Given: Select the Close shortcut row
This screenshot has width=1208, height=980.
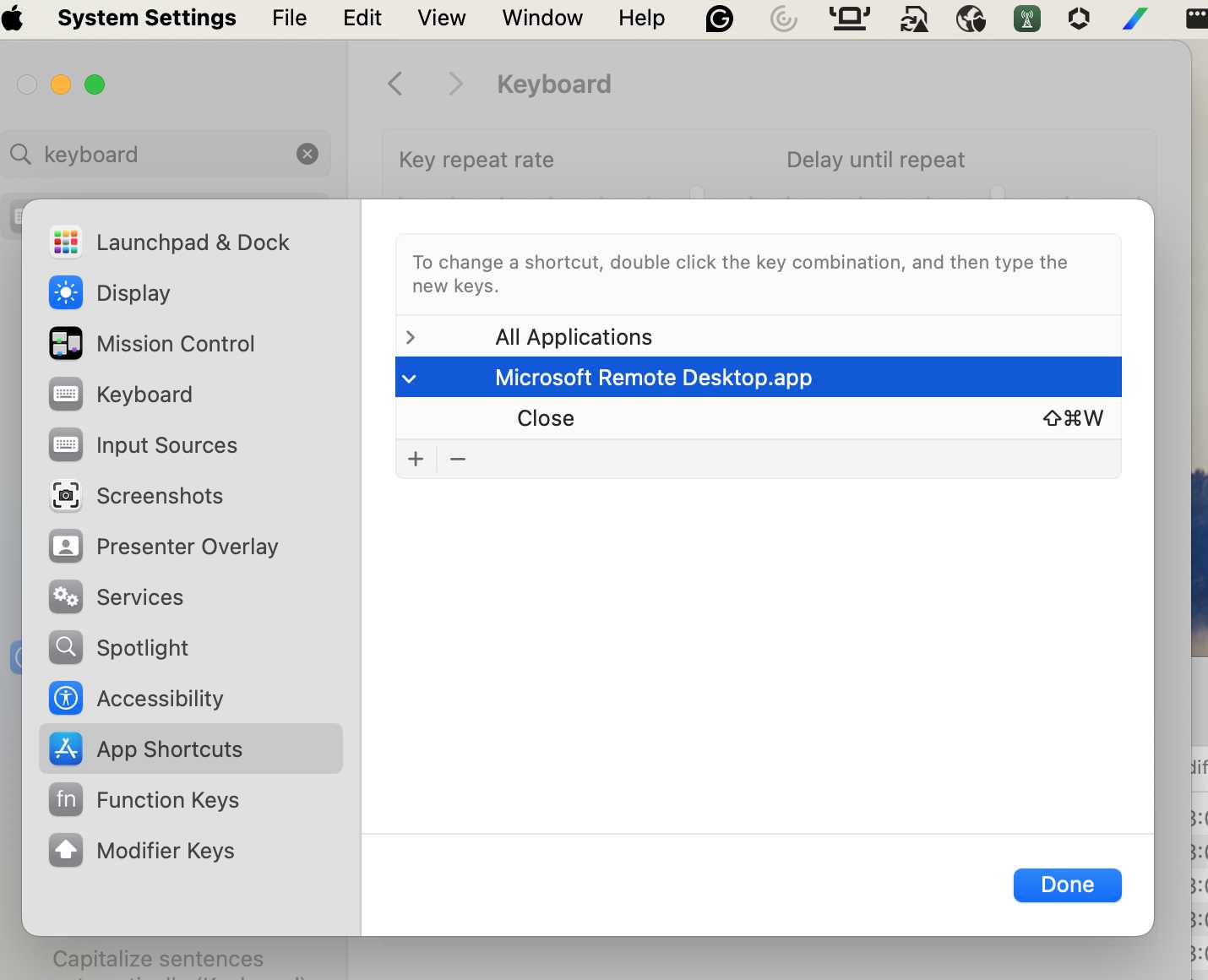Looking at the screenshot, I should pyautogui.click(x=759, y=418).
